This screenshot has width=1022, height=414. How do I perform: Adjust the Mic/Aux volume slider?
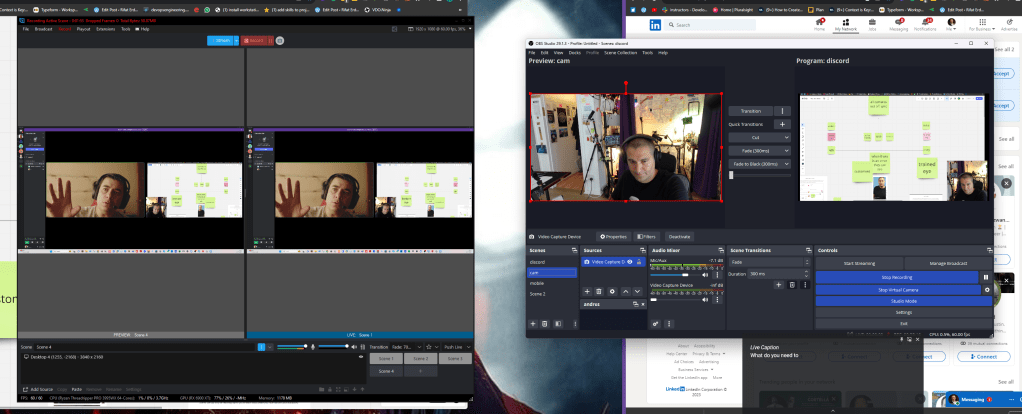676,275
